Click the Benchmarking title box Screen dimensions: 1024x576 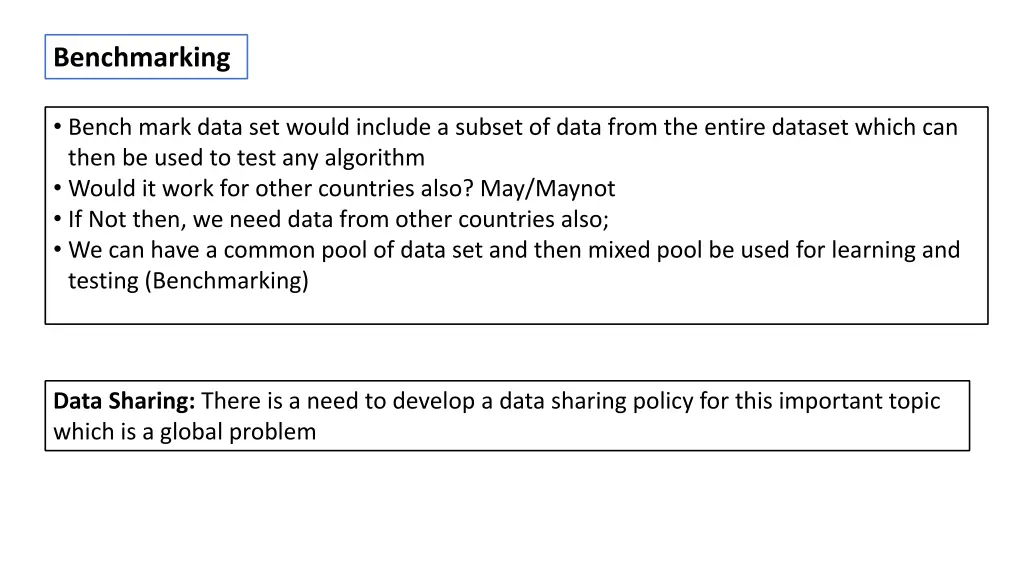(x=146, y=57)
